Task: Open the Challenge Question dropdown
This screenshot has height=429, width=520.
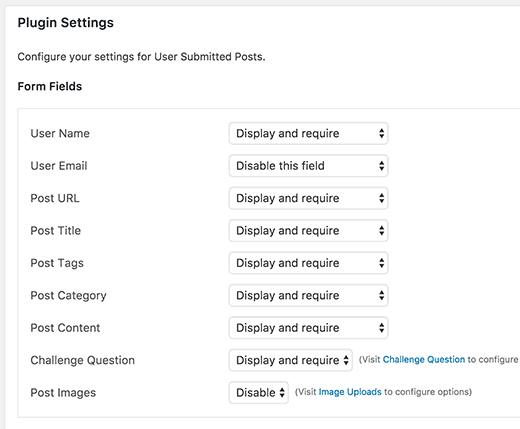Action: [x=291, y=360]
